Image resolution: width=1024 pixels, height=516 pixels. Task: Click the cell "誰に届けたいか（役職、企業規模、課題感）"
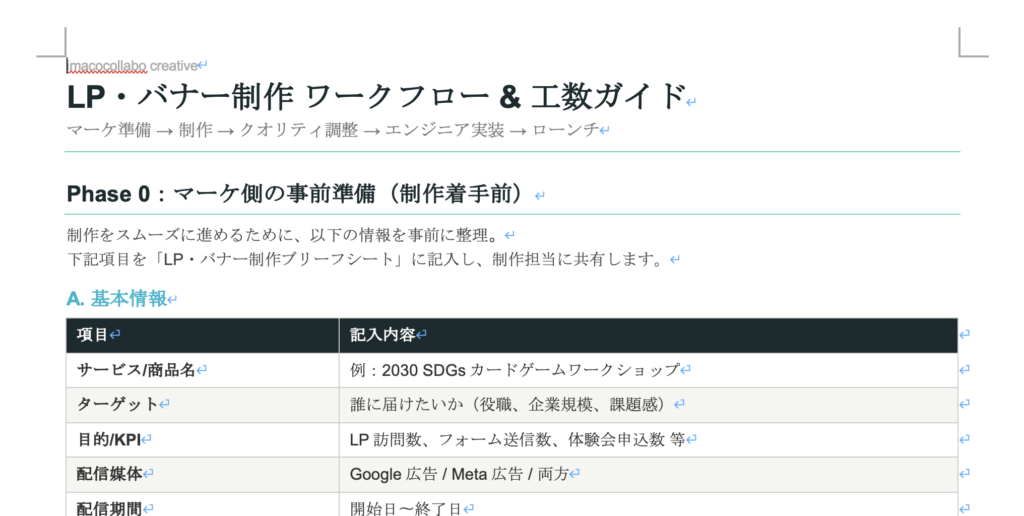coord(510,404)
